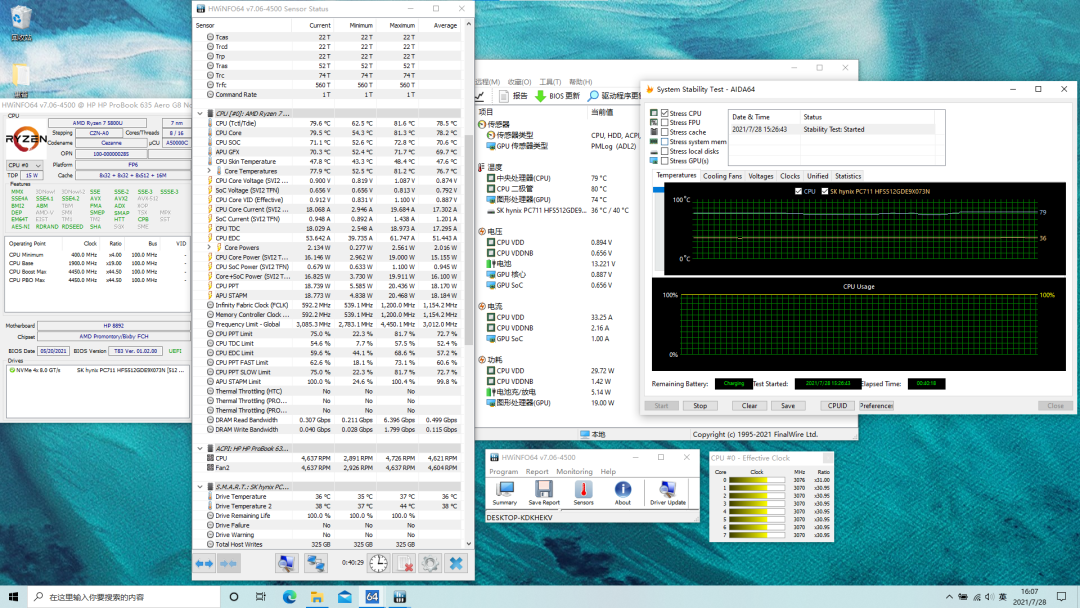The image size is (1080, 608).
Task: Expand the Core Powers sensor row
Action: (x=209, y=247)
